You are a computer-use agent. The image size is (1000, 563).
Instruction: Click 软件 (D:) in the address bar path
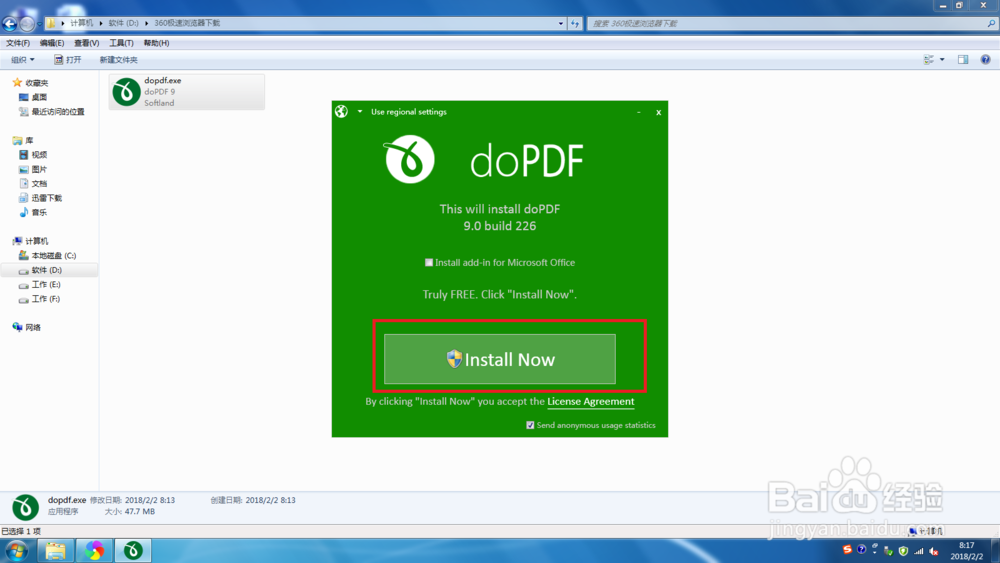tap(123, 23)
